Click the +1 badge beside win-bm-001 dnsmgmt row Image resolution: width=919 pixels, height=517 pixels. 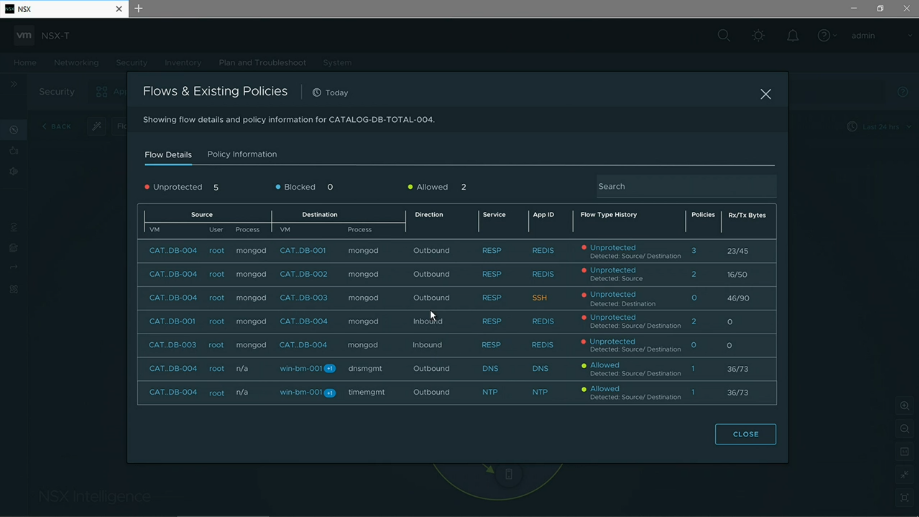click(x=330, y=369)
